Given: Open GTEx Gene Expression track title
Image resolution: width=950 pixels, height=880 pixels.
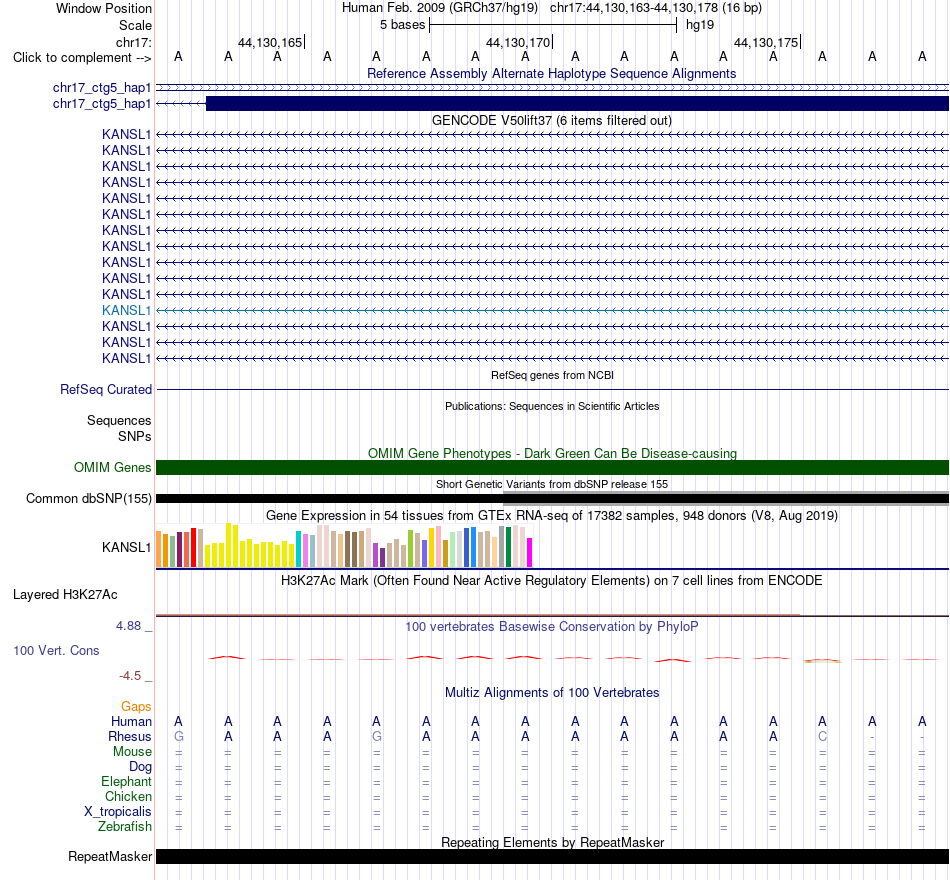Looking at the screenshot, I should 551,516.
